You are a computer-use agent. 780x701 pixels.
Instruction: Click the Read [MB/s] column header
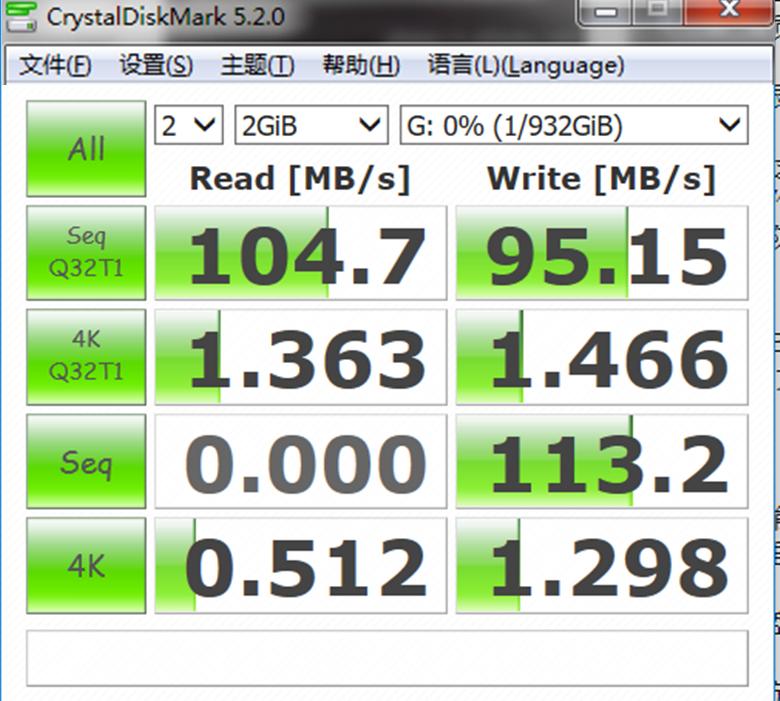coord(300,179)
